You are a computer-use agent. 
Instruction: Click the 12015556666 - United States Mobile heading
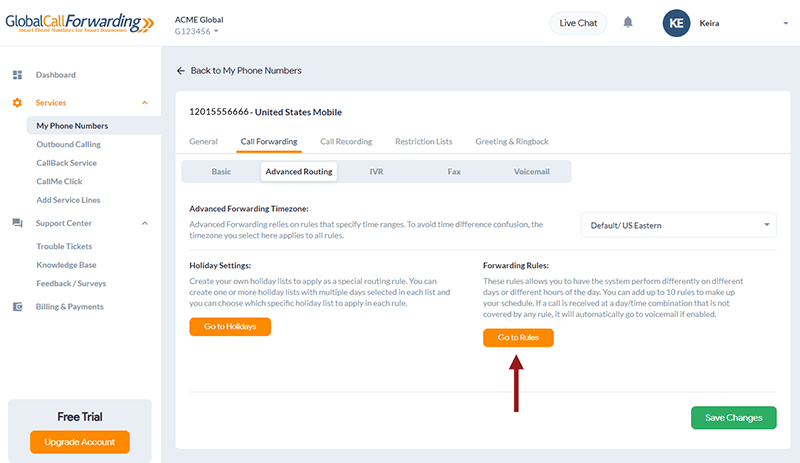coord(265,112)
